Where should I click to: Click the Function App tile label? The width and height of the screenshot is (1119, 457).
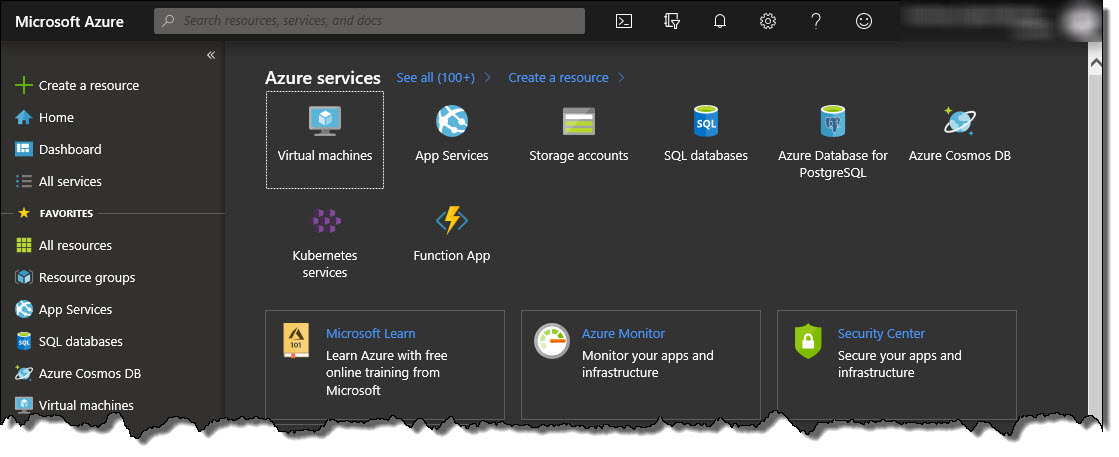click(x=452, y=256)
